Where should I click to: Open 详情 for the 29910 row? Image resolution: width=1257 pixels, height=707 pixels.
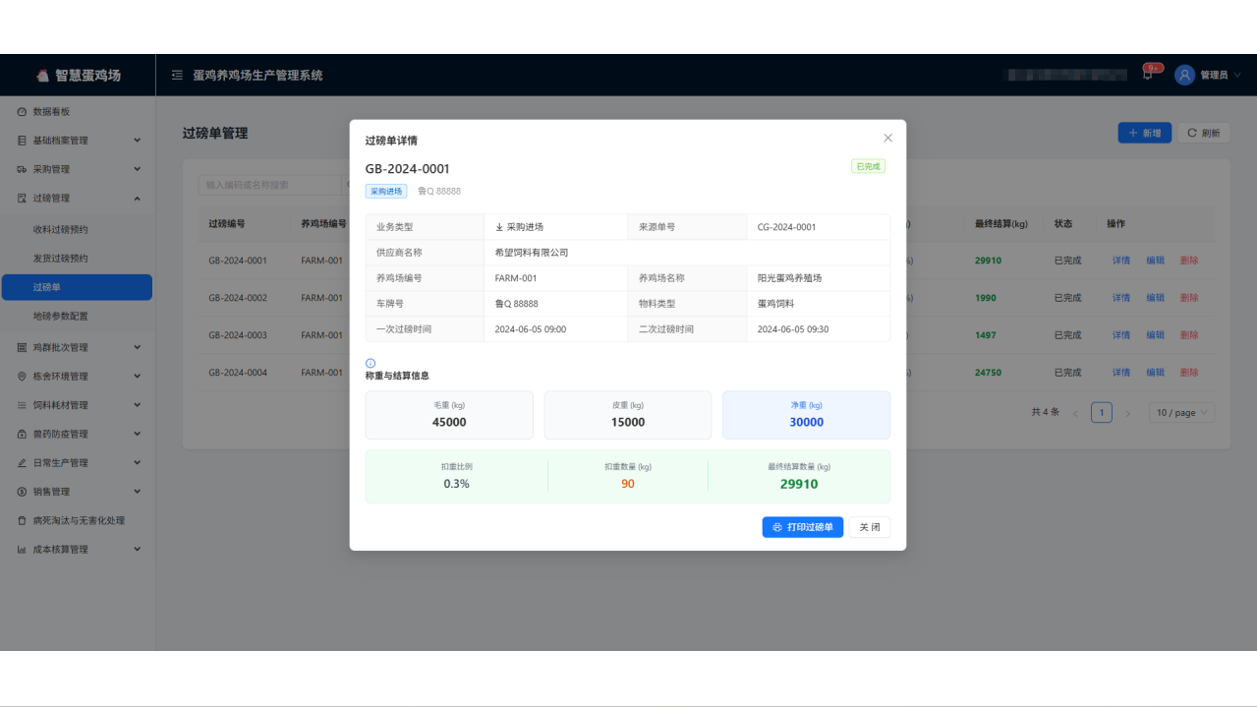1121,260
